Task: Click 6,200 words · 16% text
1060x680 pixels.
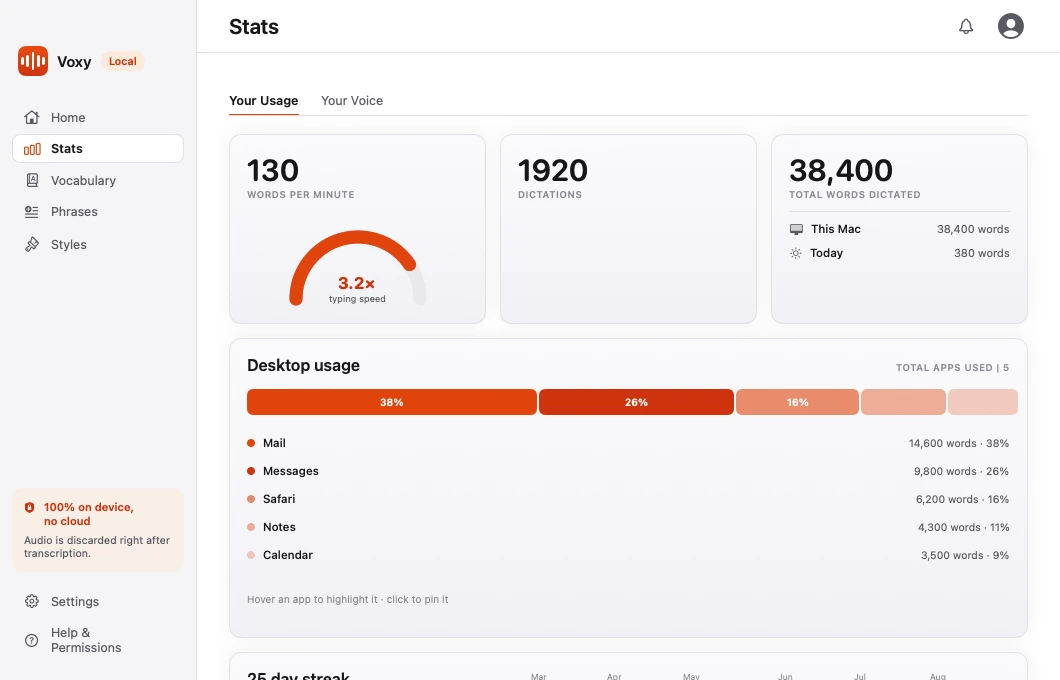Action: pos(962,500)
